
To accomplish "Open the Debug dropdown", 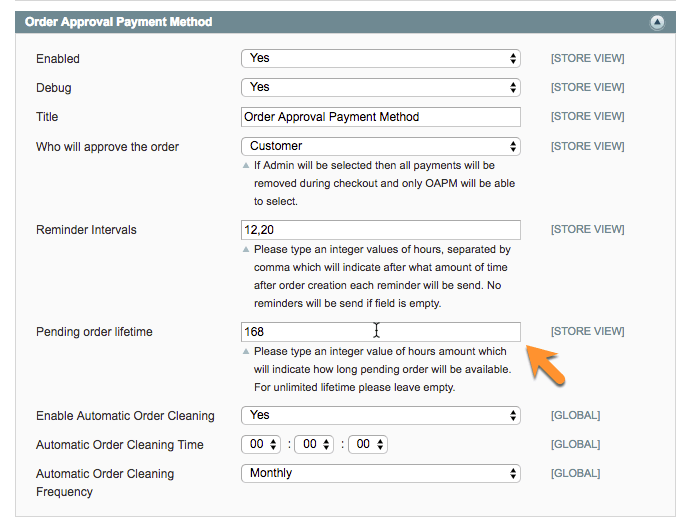I will coord(380,87).
